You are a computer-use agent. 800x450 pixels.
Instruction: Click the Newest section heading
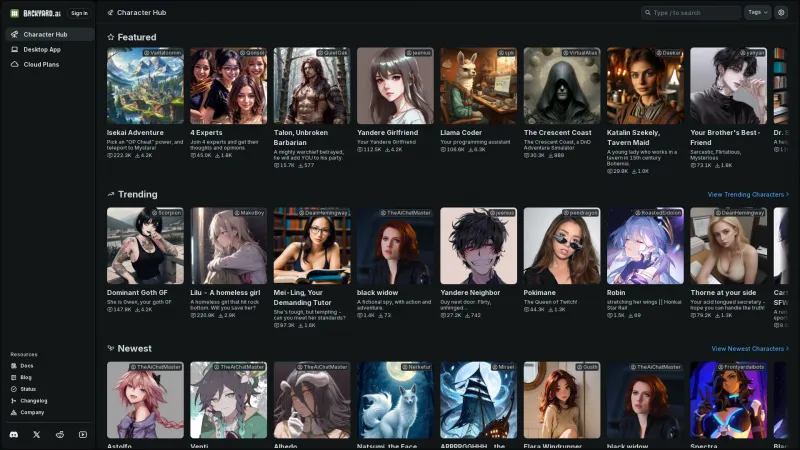(135, 348)
